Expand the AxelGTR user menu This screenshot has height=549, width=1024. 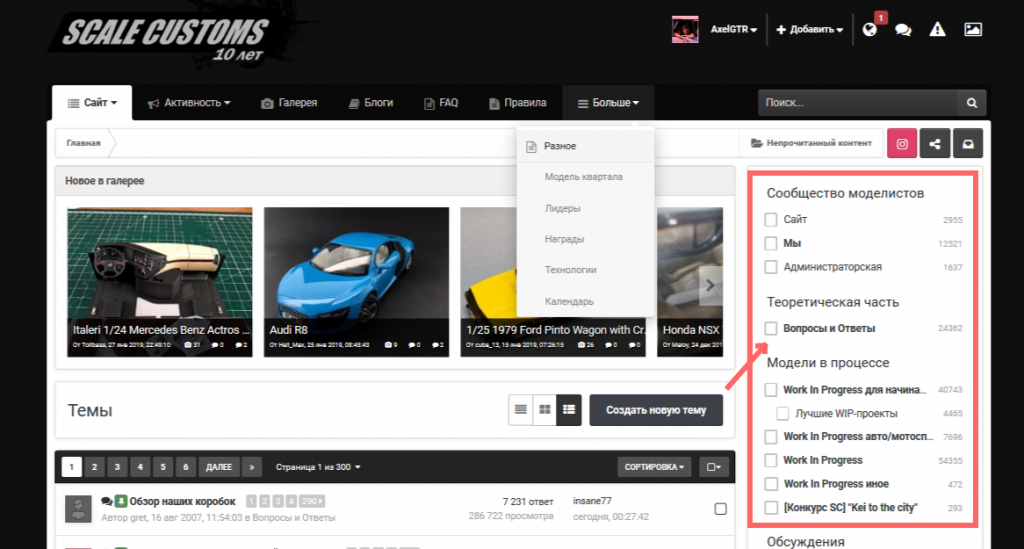[x=732, y=30]
